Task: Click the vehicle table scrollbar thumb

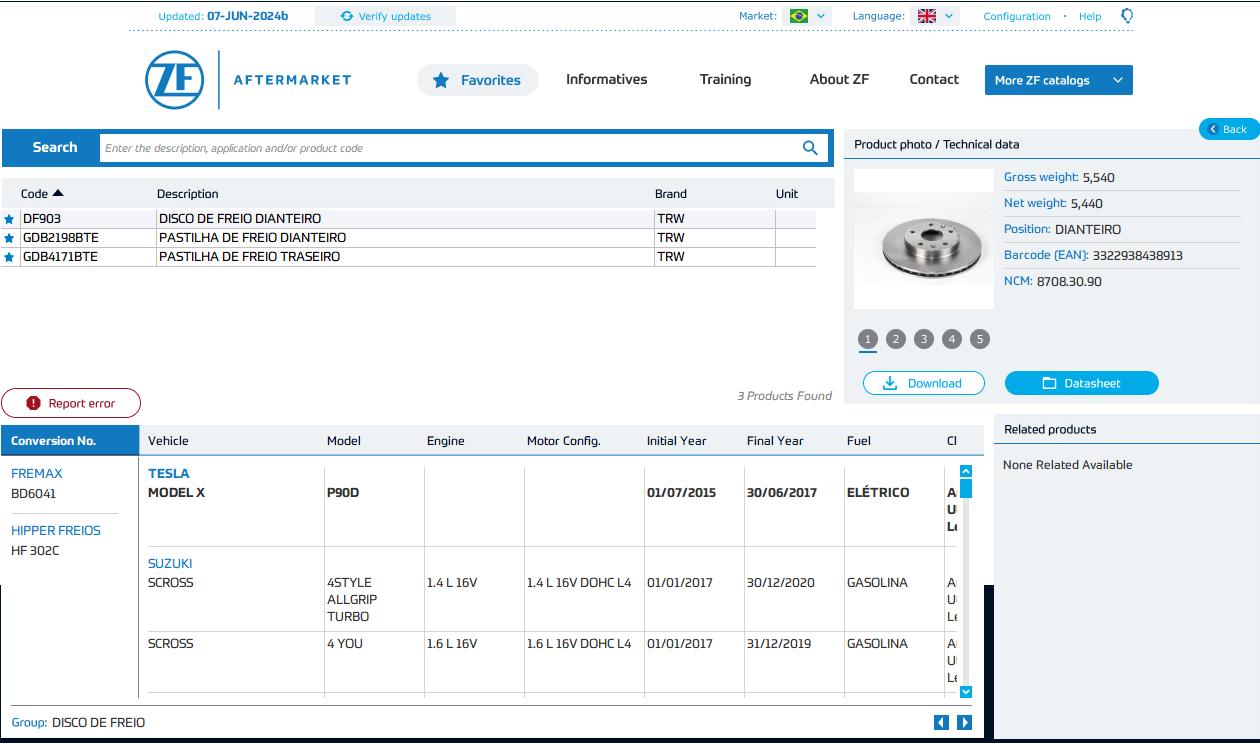Action: [x=965, y=488]
